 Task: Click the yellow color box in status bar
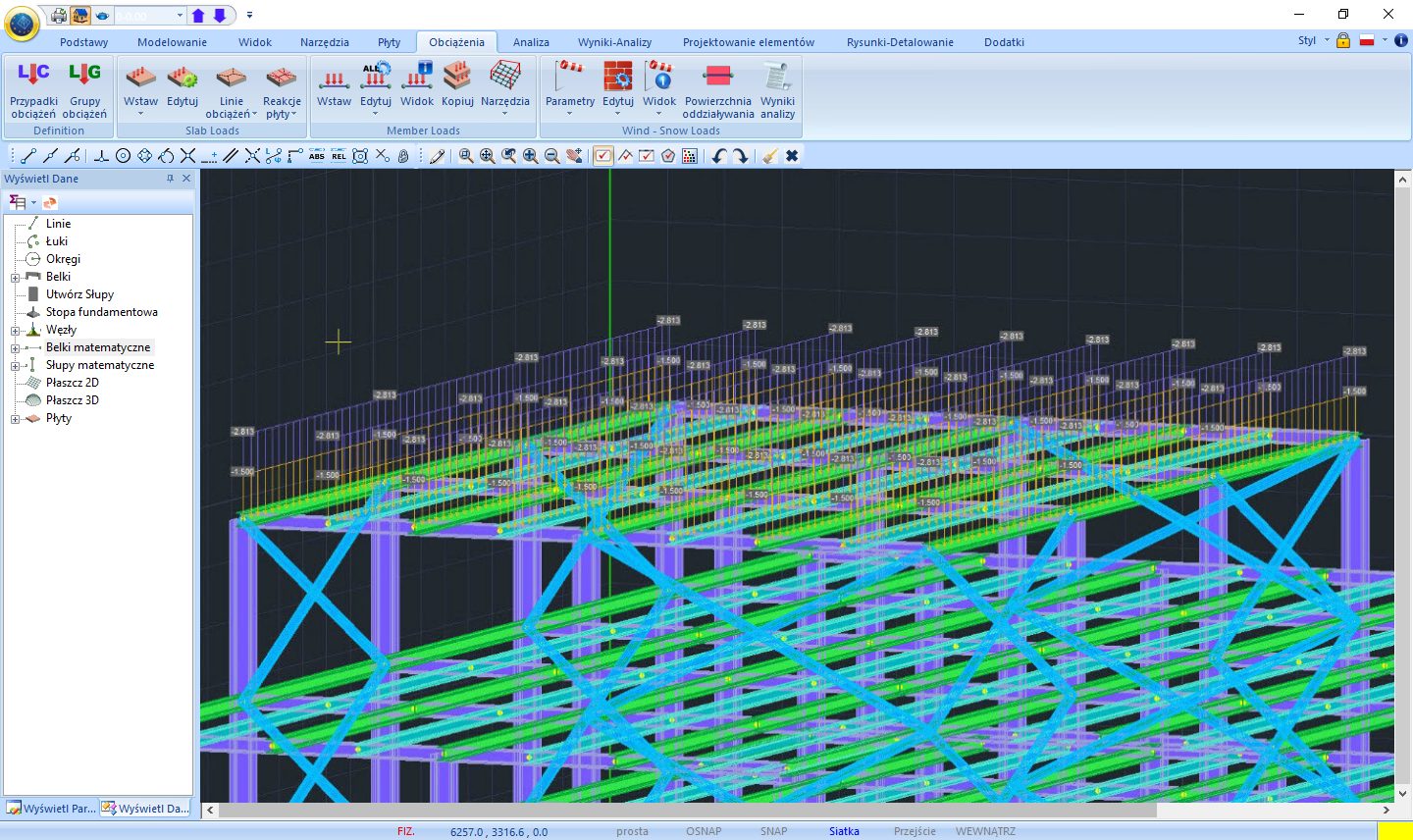[1394, 831]
